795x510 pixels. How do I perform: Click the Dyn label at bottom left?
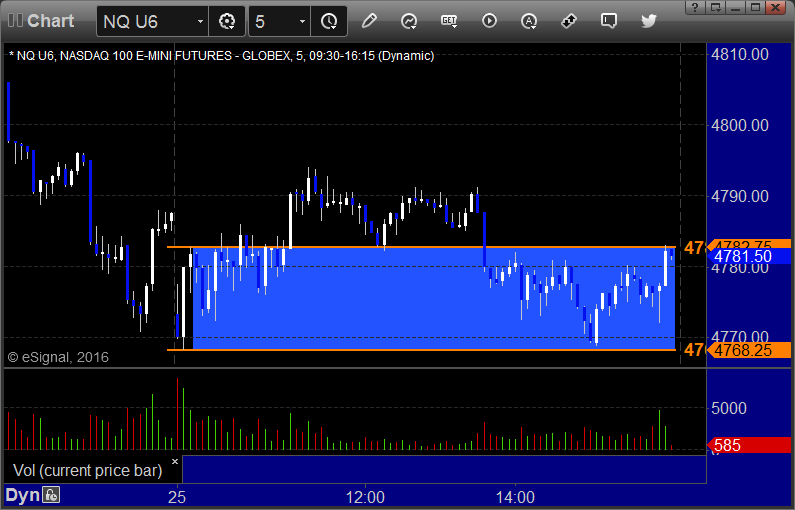(22, 495)
